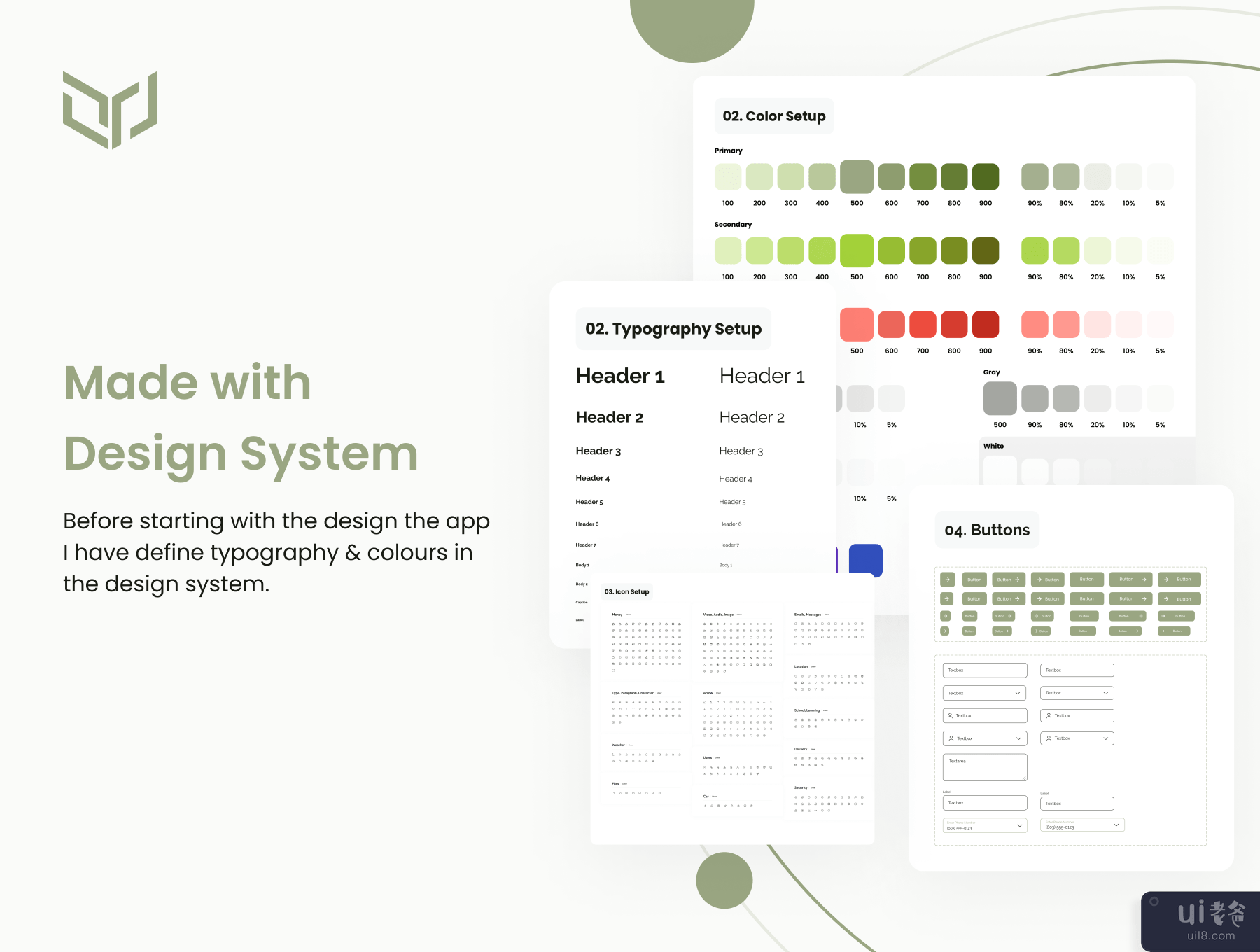The height and width of the screenshot is (952, 1260).
Task: Click the user icon in the left non-dropdown textbox
Action: pyautogui.click(x=950, y=715)
